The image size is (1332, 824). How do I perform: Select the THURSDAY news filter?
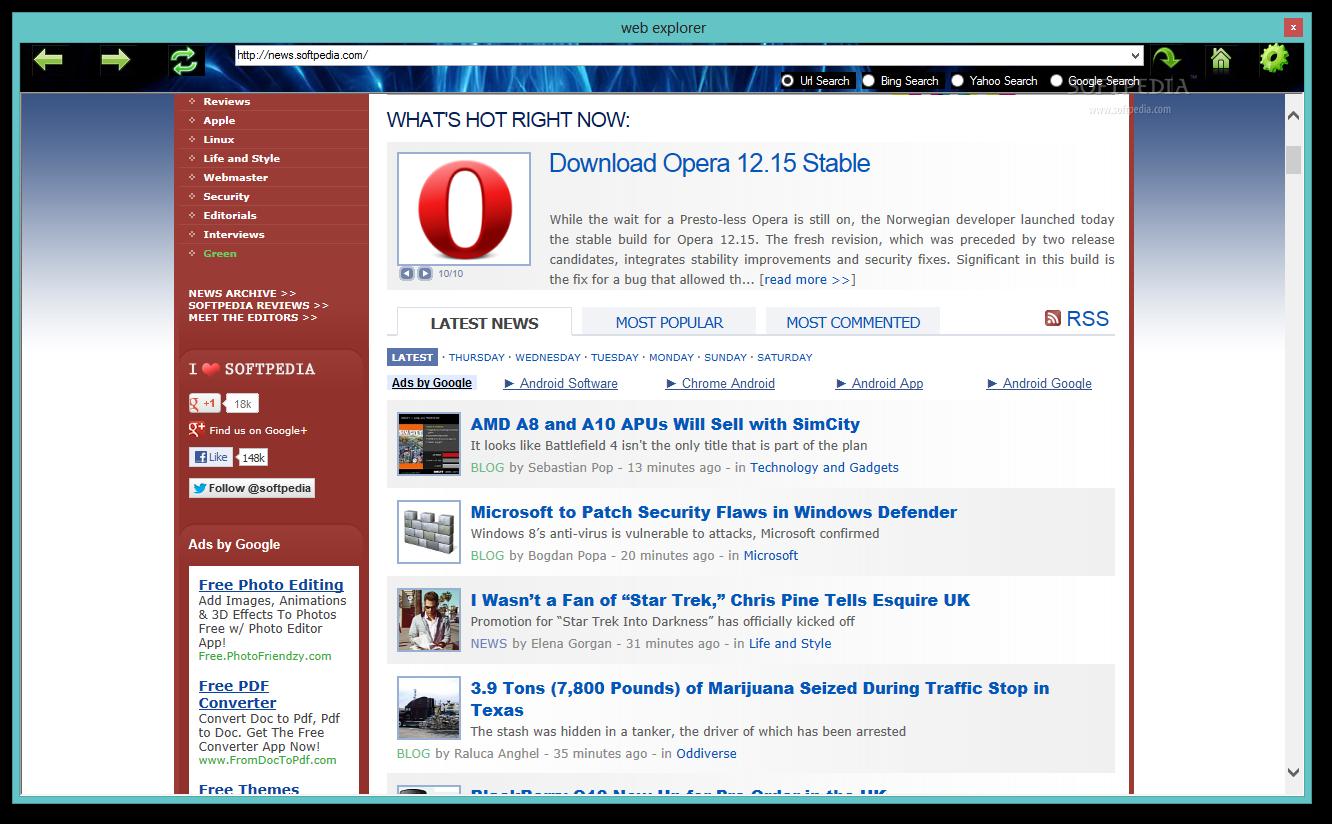[477, 357]
